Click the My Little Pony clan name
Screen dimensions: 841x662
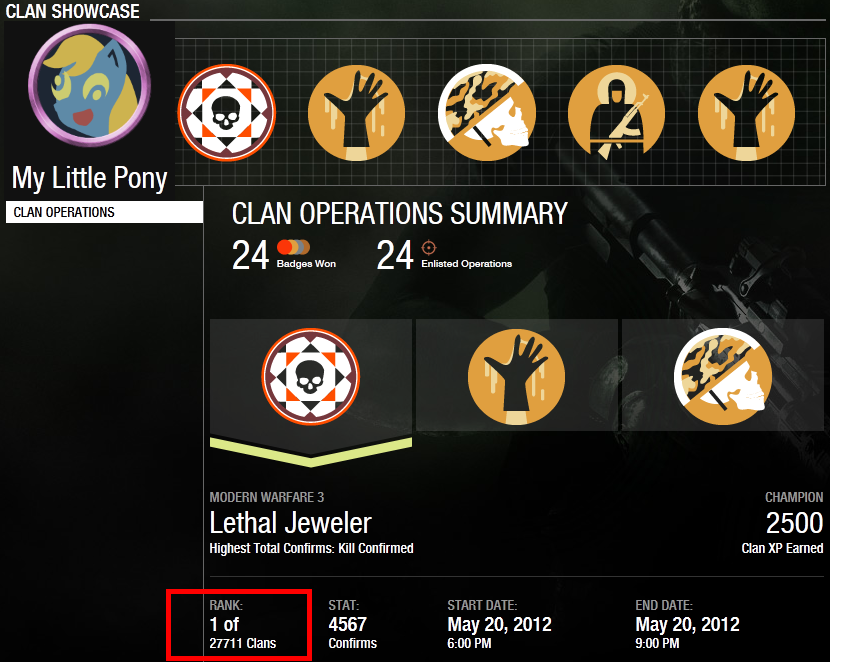(x=90, y=178)
